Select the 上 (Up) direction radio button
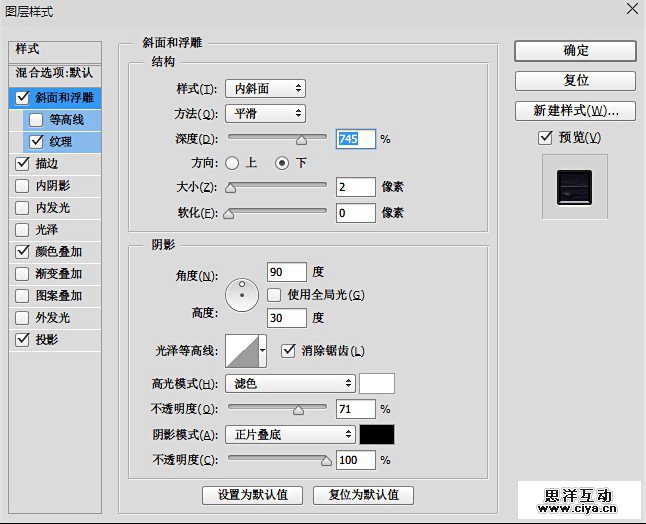The image size is (646, 524). pyautogui.click(x=233, y=163)
